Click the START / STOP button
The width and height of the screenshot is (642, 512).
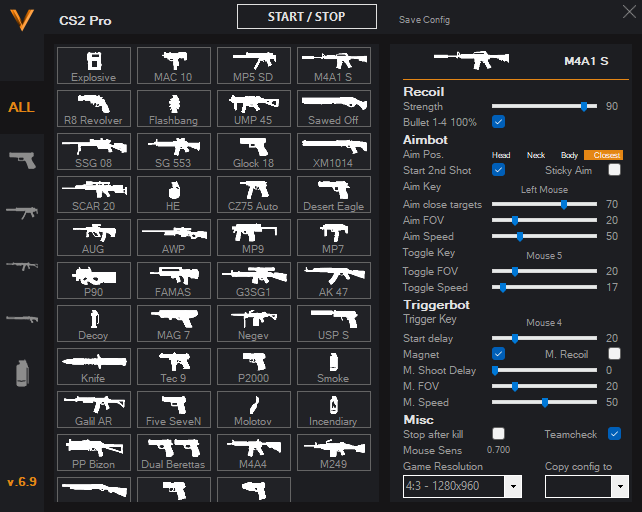tap(307, 17)
